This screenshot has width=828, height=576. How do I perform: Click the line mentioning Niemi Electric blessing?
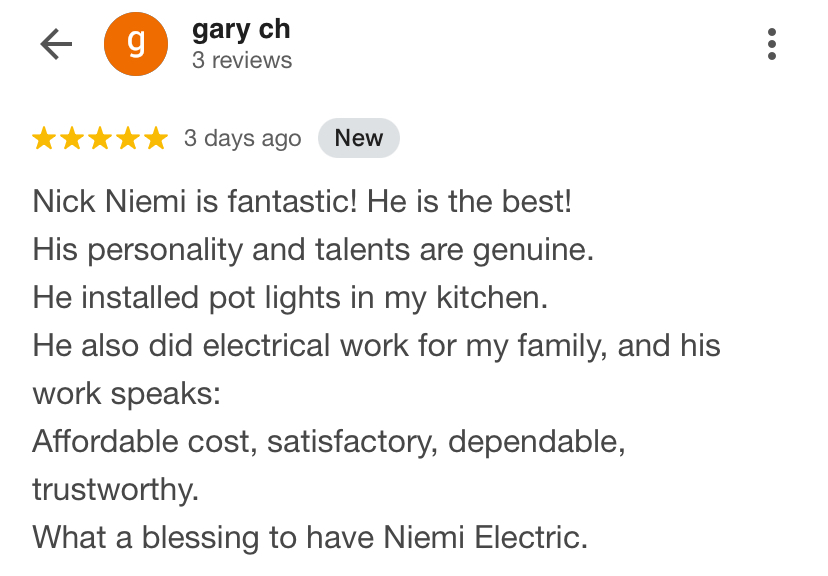pyautogui.click(x=309, y=537)
